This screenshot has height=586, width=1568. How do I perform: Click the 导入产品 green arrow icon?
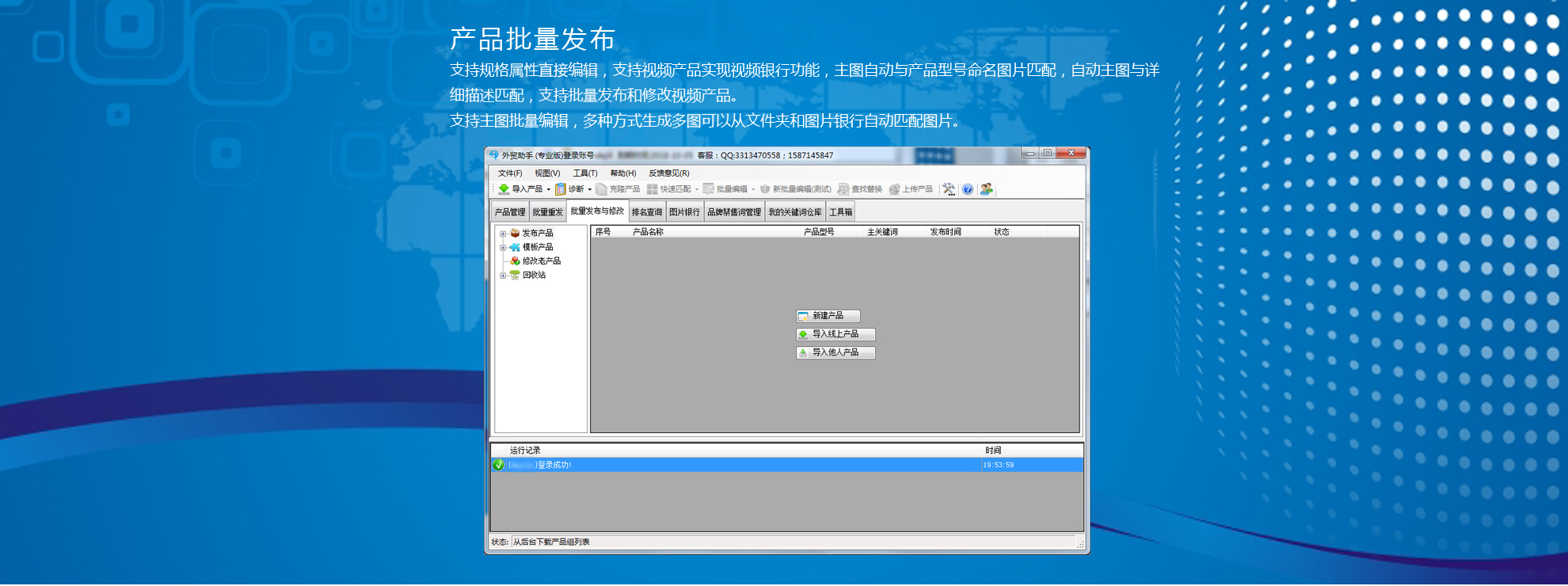[x=504, y=189]
